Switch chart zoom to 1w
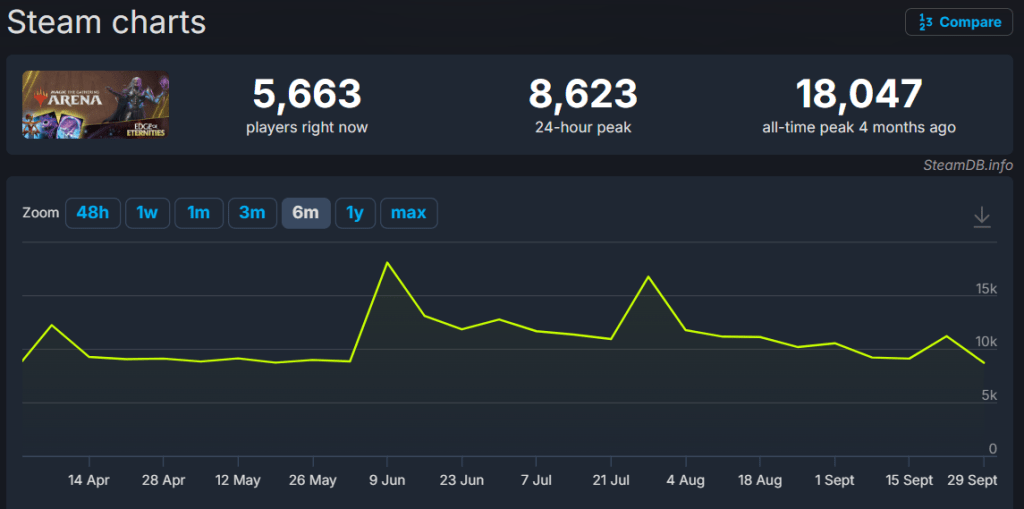1024x509 pixels. [x=147, y=213]
